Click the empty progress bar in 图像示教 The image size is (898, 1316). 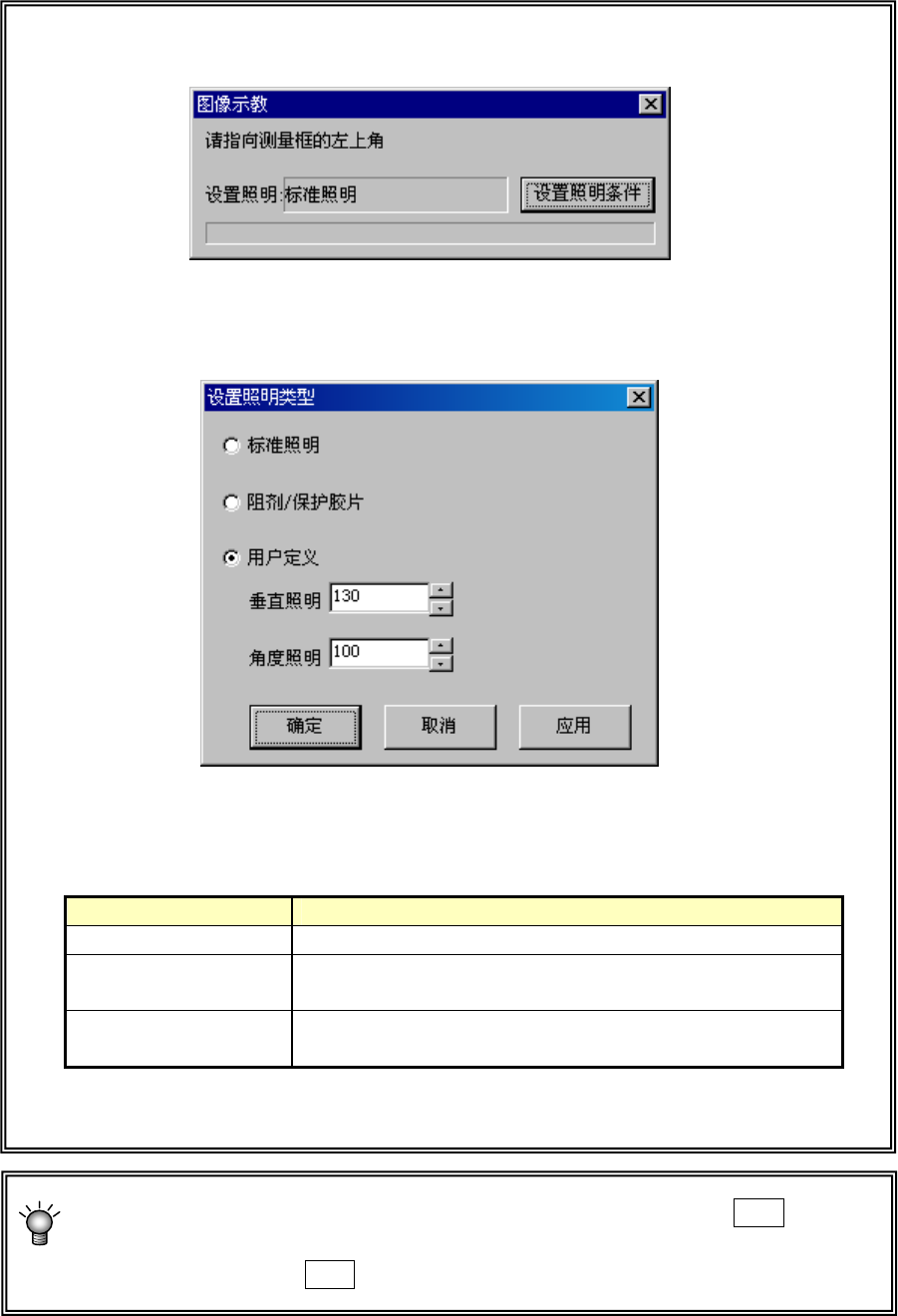(431, 232)
